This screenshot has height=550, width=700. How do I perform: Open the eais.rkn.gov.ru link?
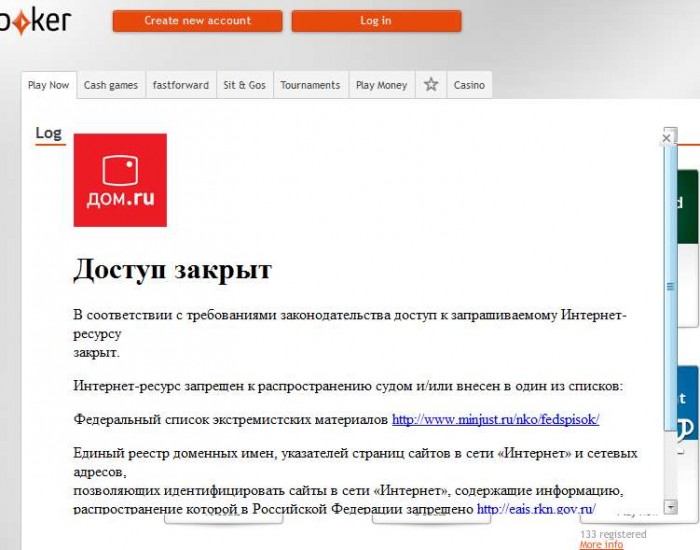536,508
